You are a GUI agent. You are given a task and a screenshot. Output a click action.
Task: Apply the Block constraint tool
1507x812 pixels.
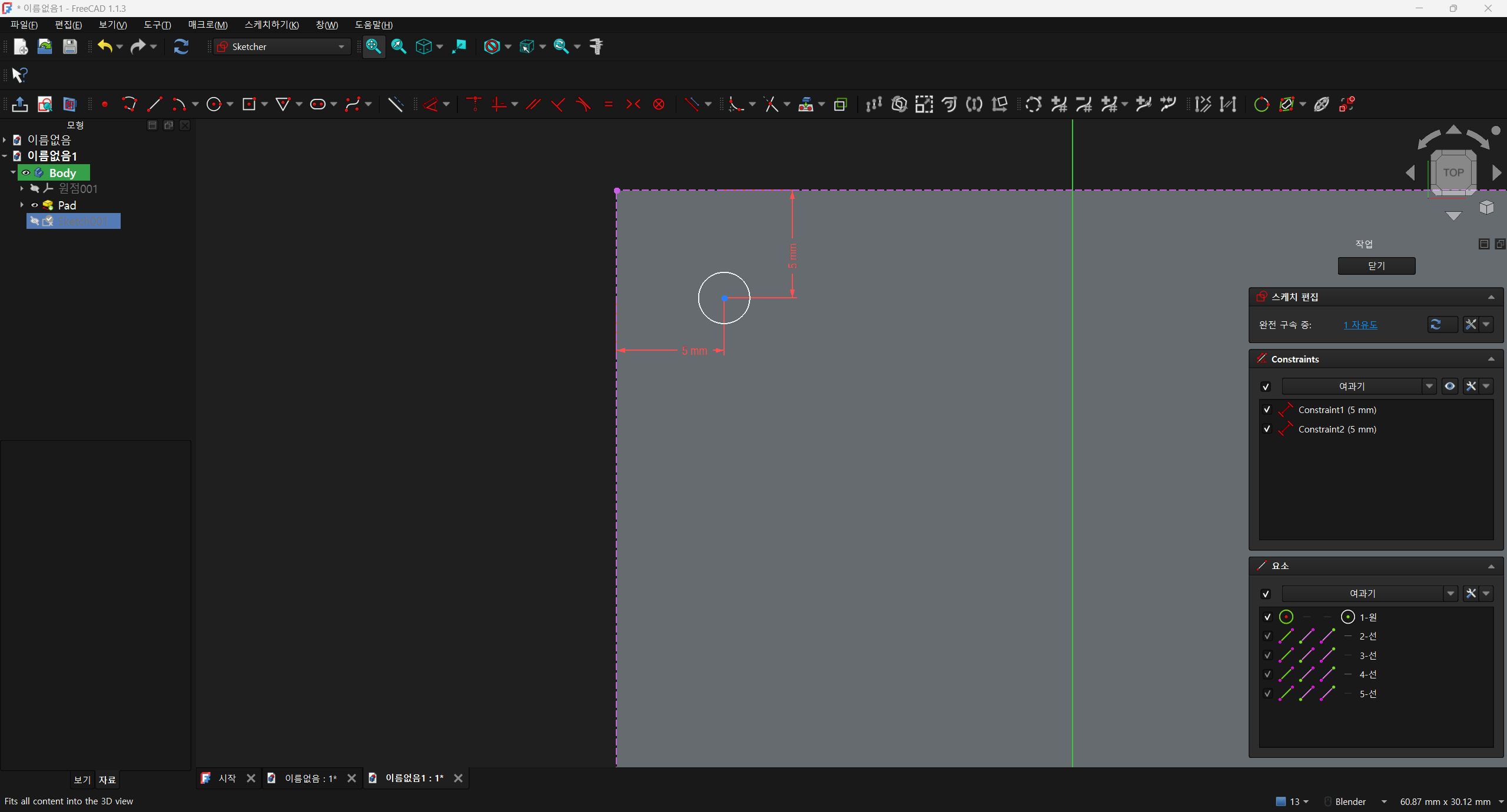click(x=659, y=105)
